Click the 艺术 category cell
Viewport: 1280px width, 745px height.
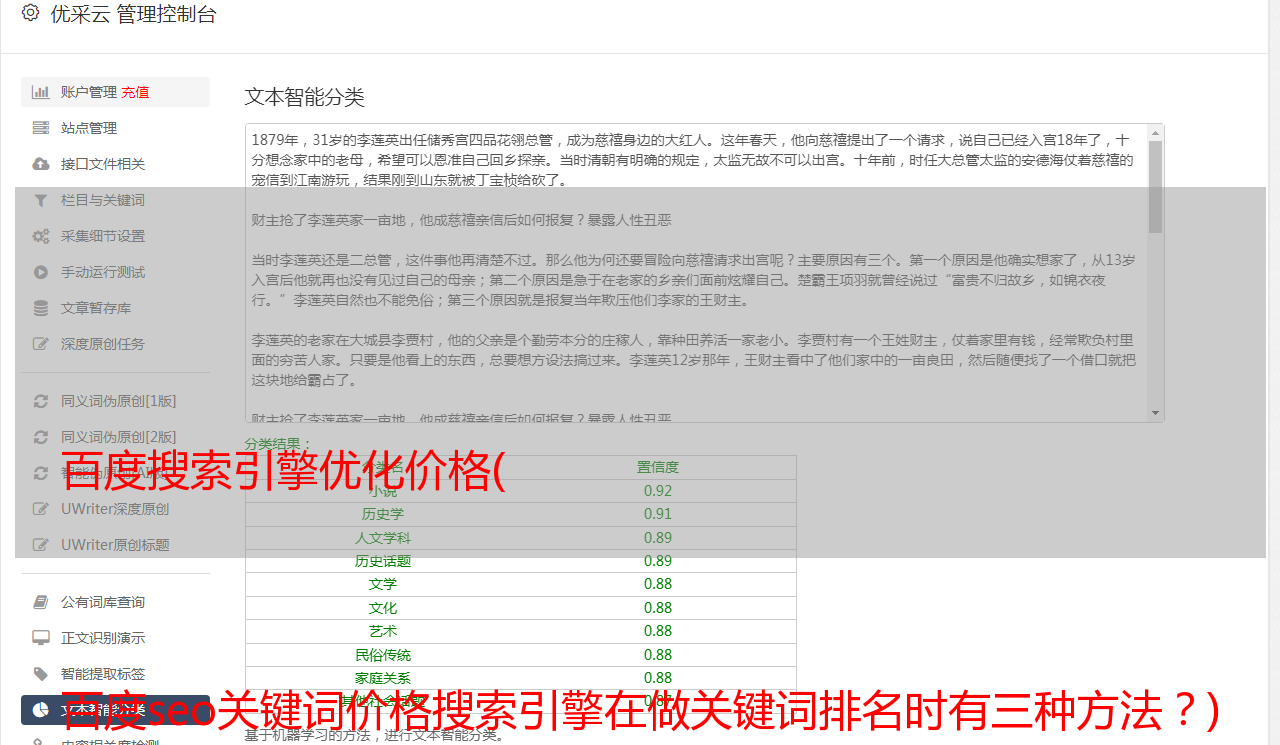383,631
